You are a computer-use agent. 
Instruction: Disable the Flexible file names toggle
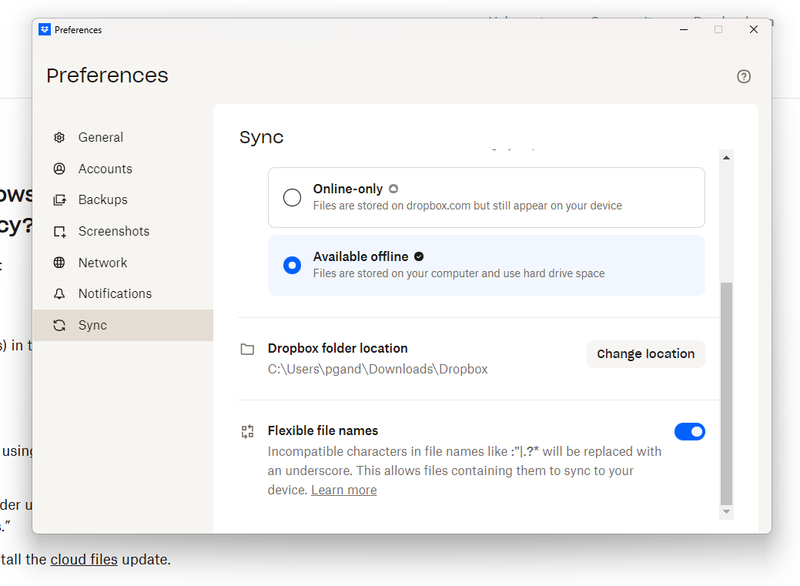[x=689, y=431]
